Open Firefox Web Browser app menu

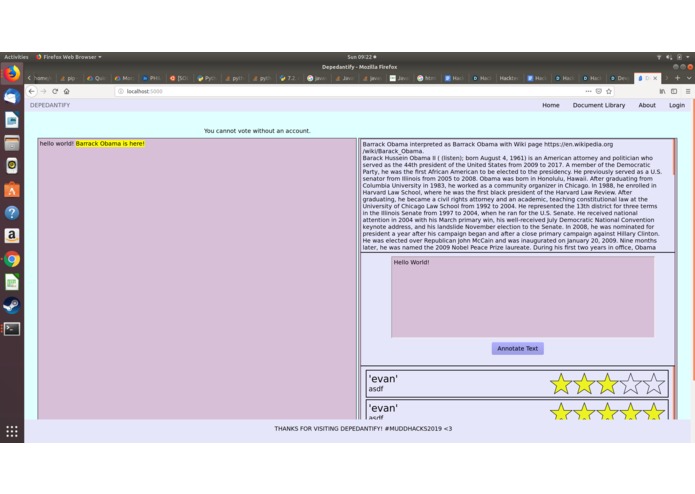pyautogui.click(x=69, y=57)
